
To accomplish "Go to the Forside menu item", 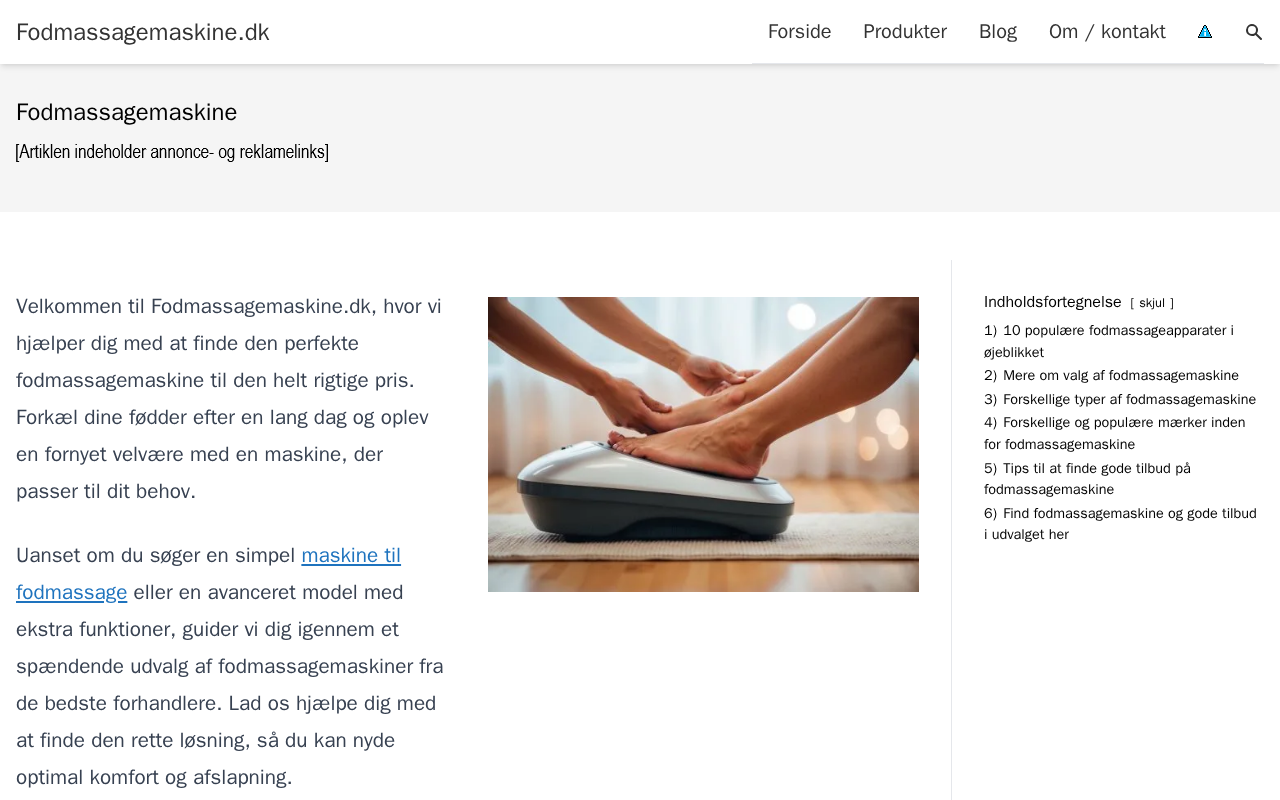I will pos(799,32).
